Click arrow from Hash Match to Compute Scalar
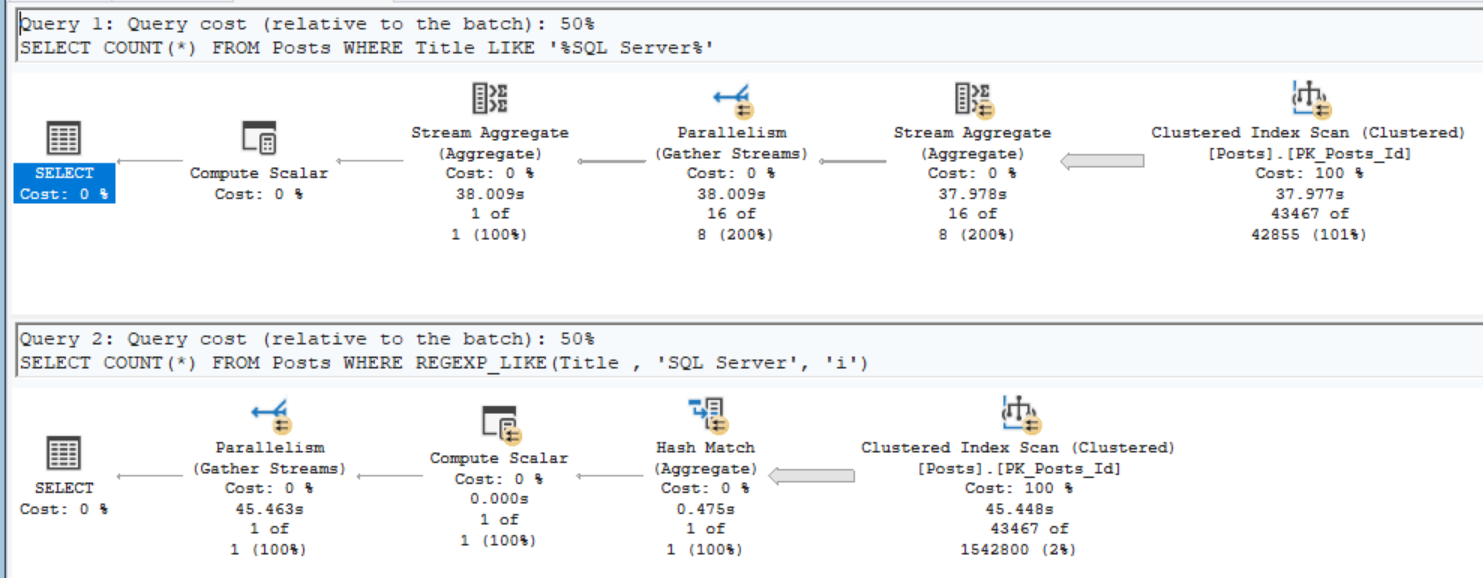 click(x=612, y=476)
